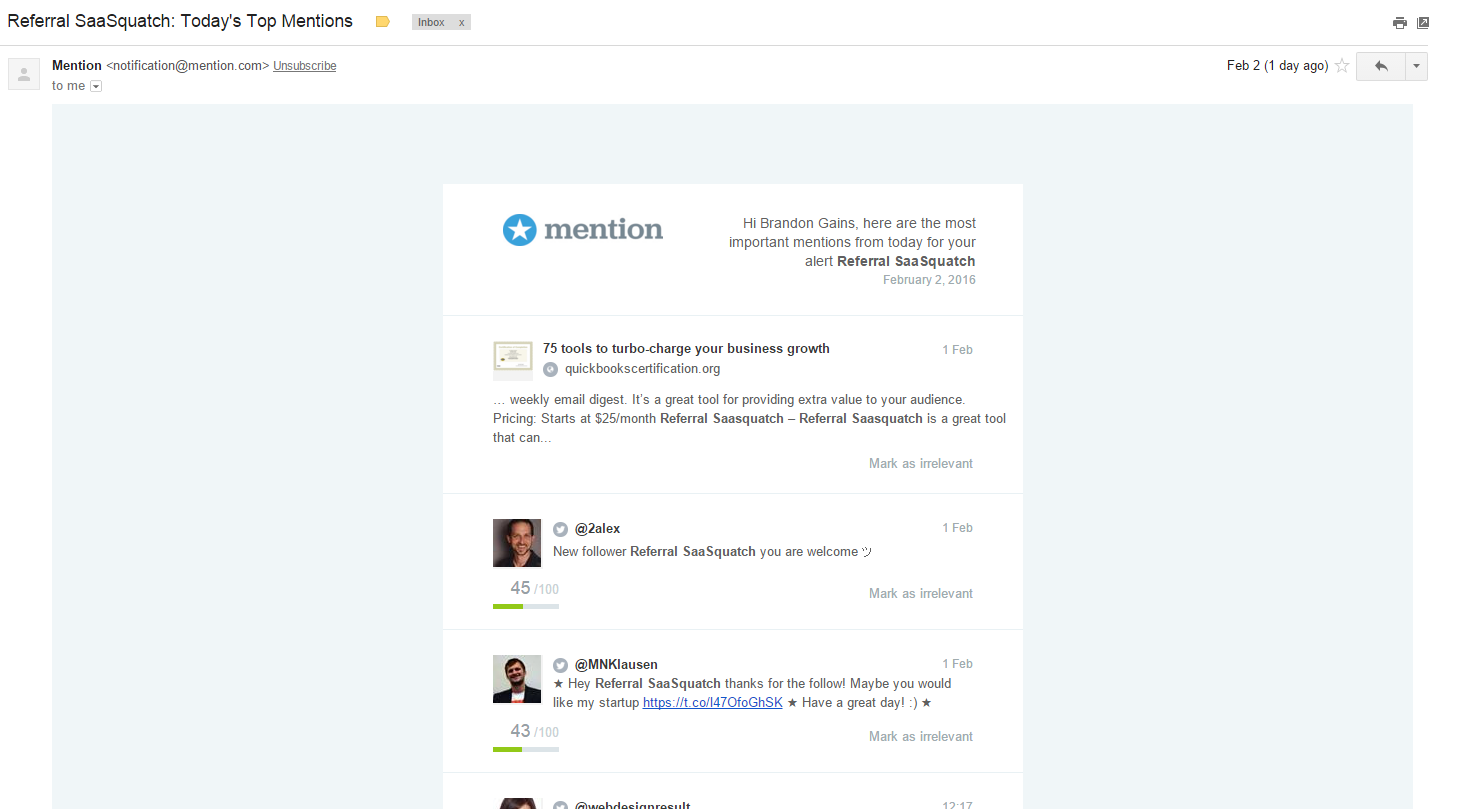Open the t.co/l47OfoGhSK link

click(x=713, y=703)
